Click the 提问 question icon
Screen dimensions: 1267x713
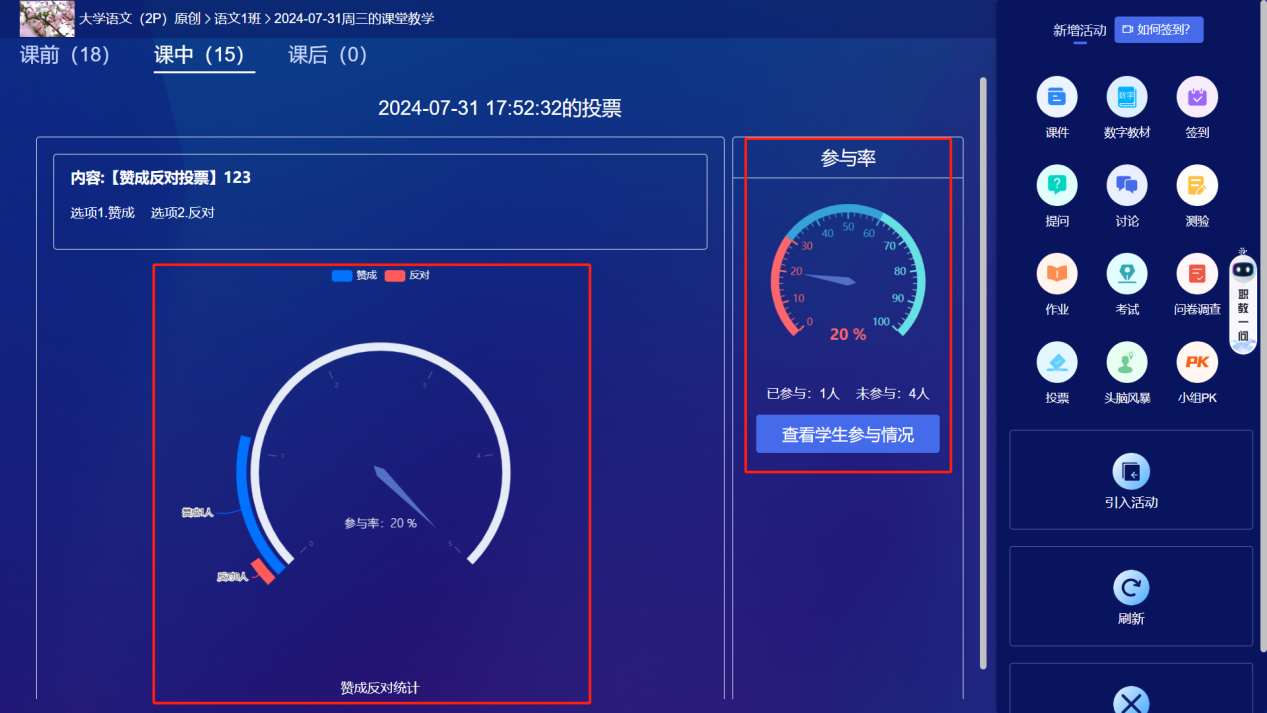pyautogui.click(x=1057, y=196)
